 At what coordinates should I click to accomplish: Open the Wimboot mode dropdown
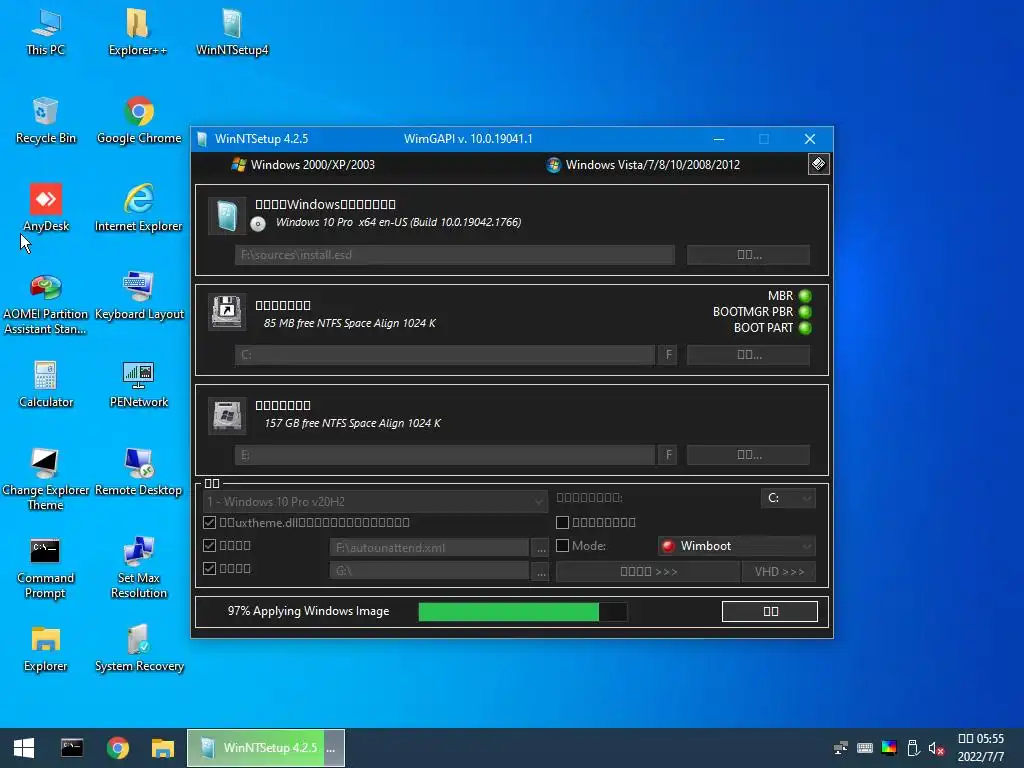[737, 546]
